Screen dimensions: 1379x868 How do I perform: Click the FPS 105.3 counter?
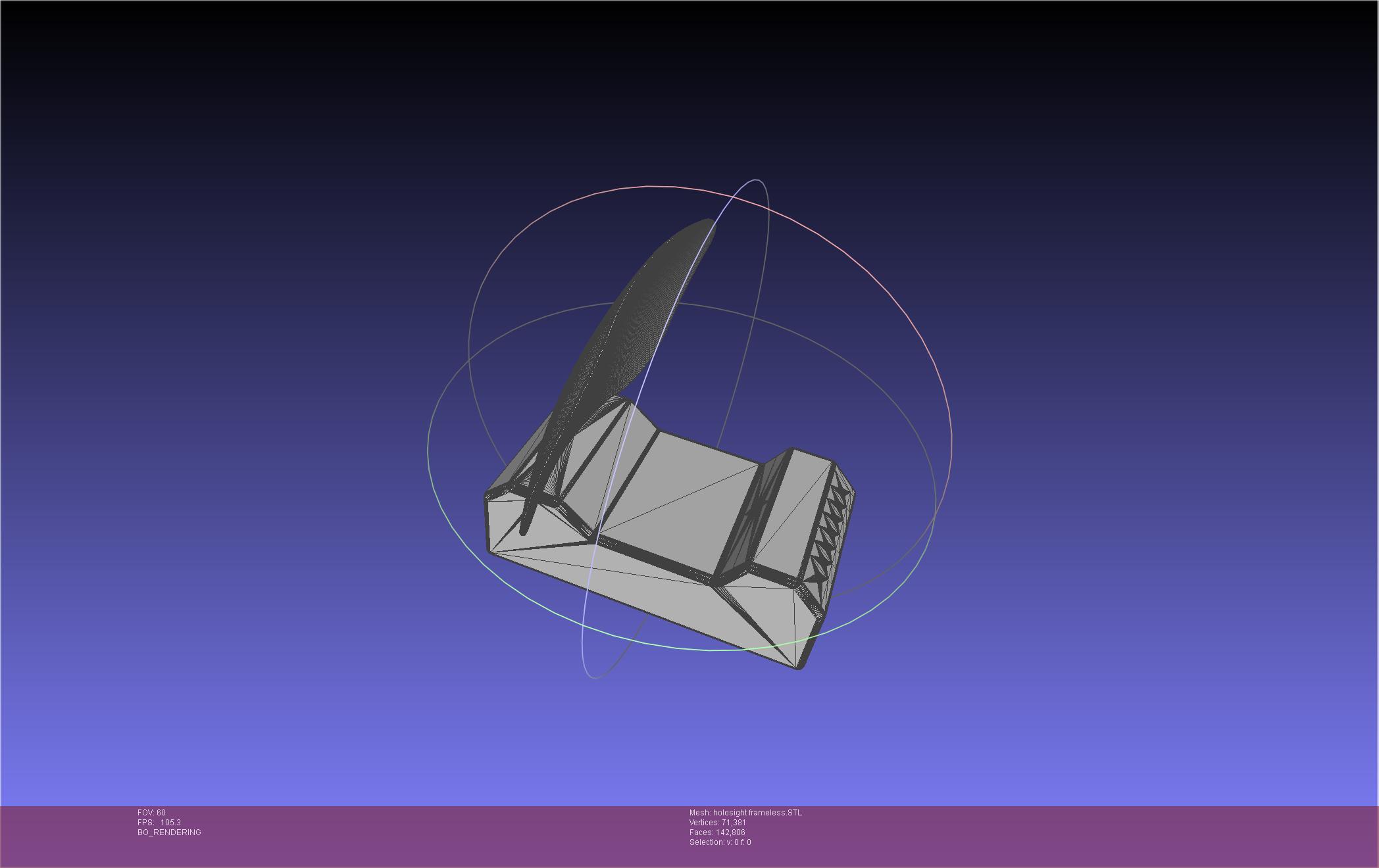(159, 823)
